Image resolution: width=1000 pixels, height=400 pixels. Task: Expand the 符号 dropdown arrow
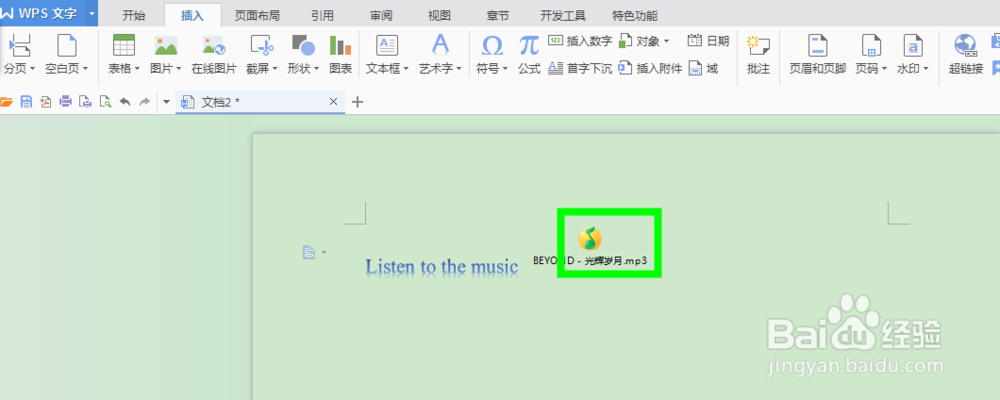pos(505,68)
